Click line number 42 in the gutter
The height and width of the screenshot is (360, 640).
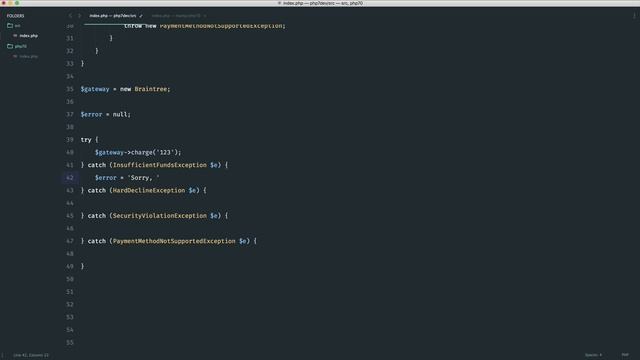[70, 178]
